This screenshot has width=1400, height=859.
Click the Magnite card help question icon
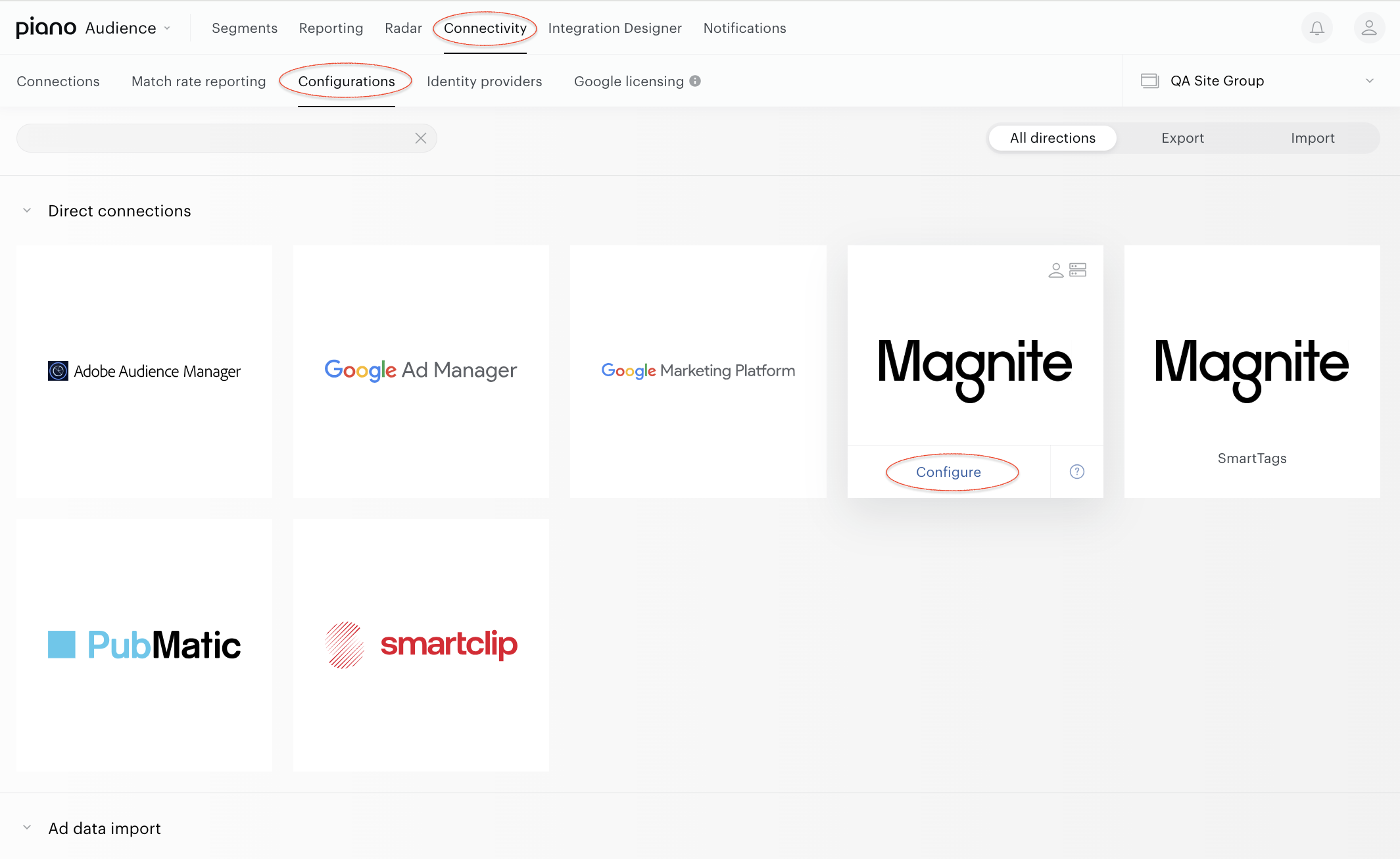pos(1077,472)
